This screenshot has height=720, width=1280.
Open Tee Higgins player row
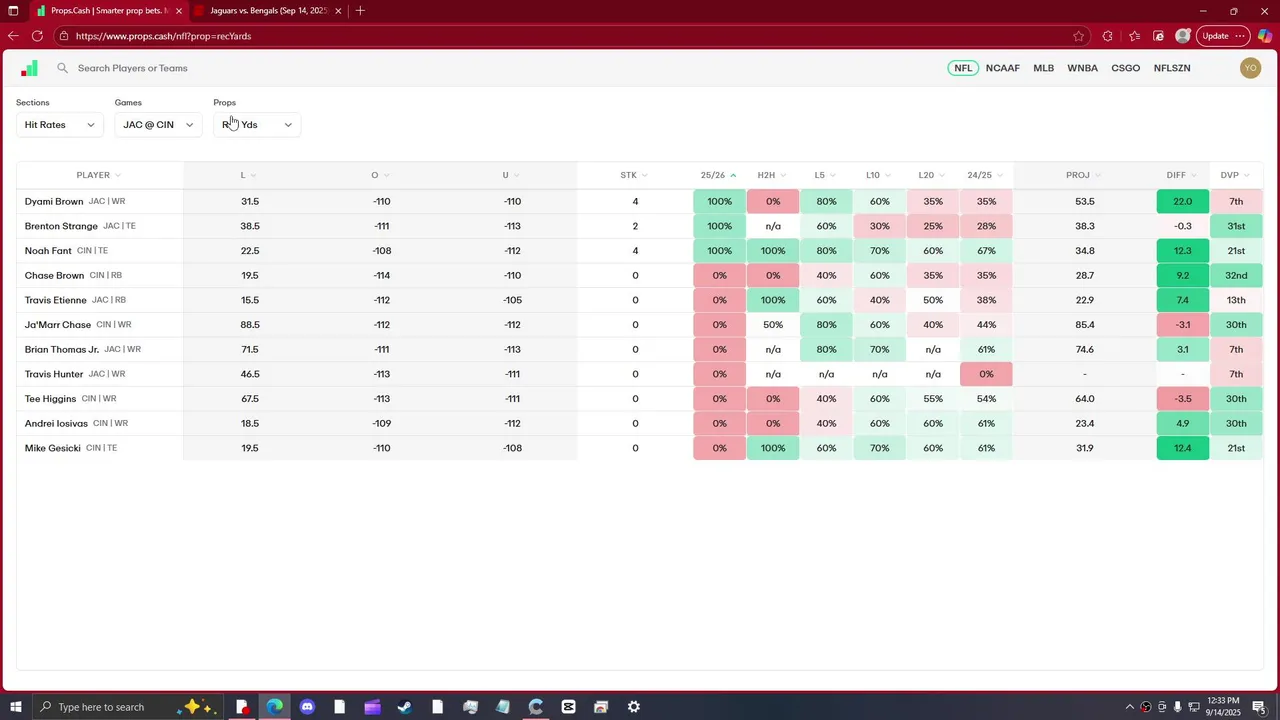[x=640, y=399]
